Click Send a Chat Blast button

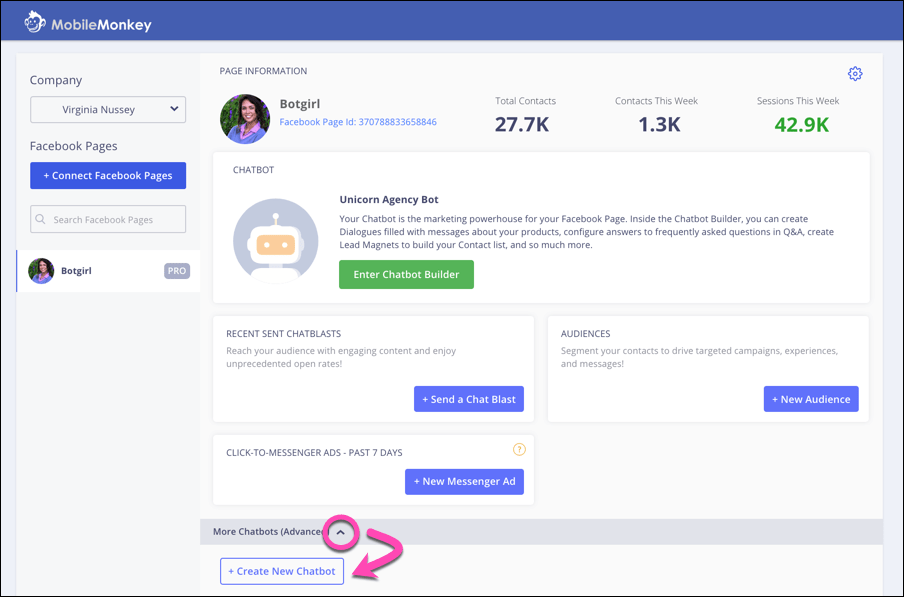469,399
